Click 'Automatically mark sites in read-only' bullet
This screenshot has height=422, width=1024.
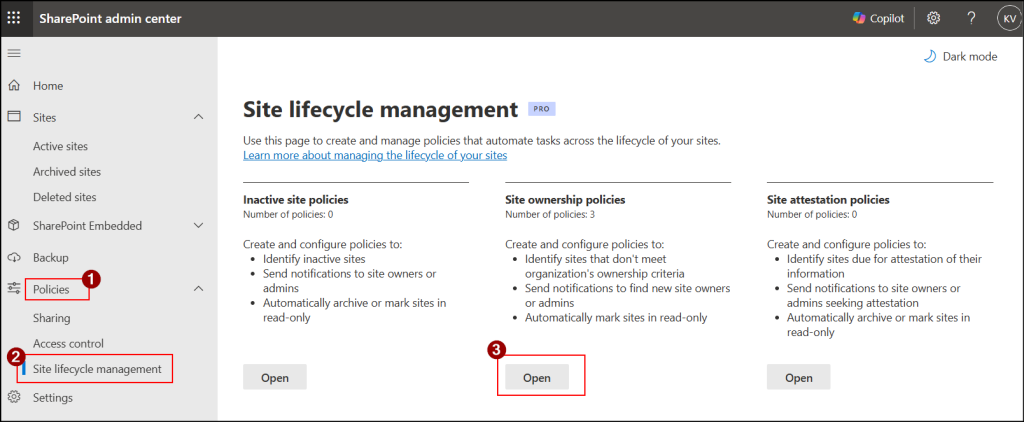616,318
